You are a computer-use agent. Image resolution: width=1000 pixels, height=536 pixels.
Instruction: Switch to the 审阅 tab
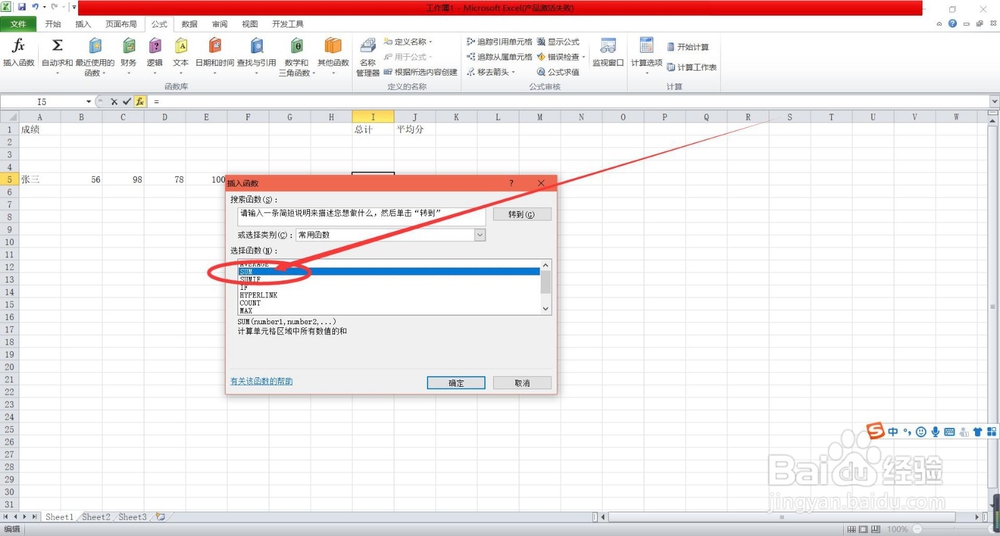(219, 24)
